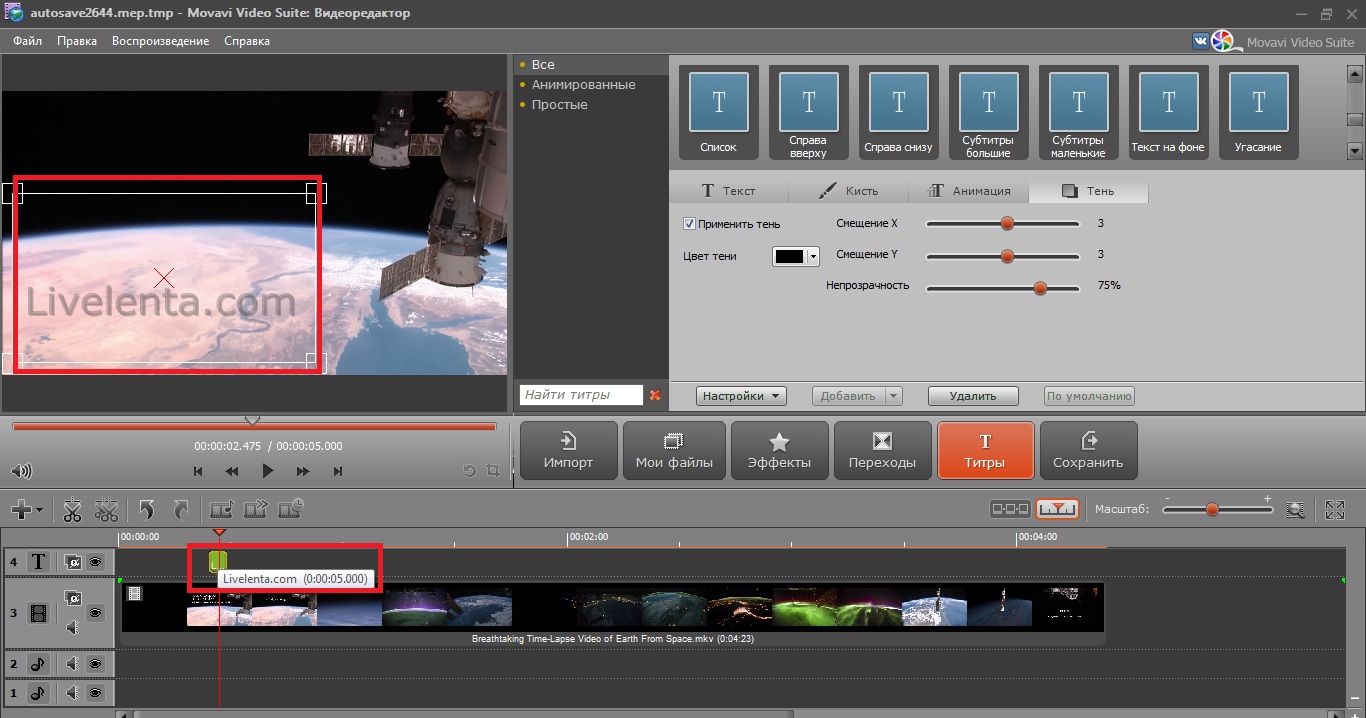
Task: Mute audio track 2 speaker
Action: [x=72, y=663]
